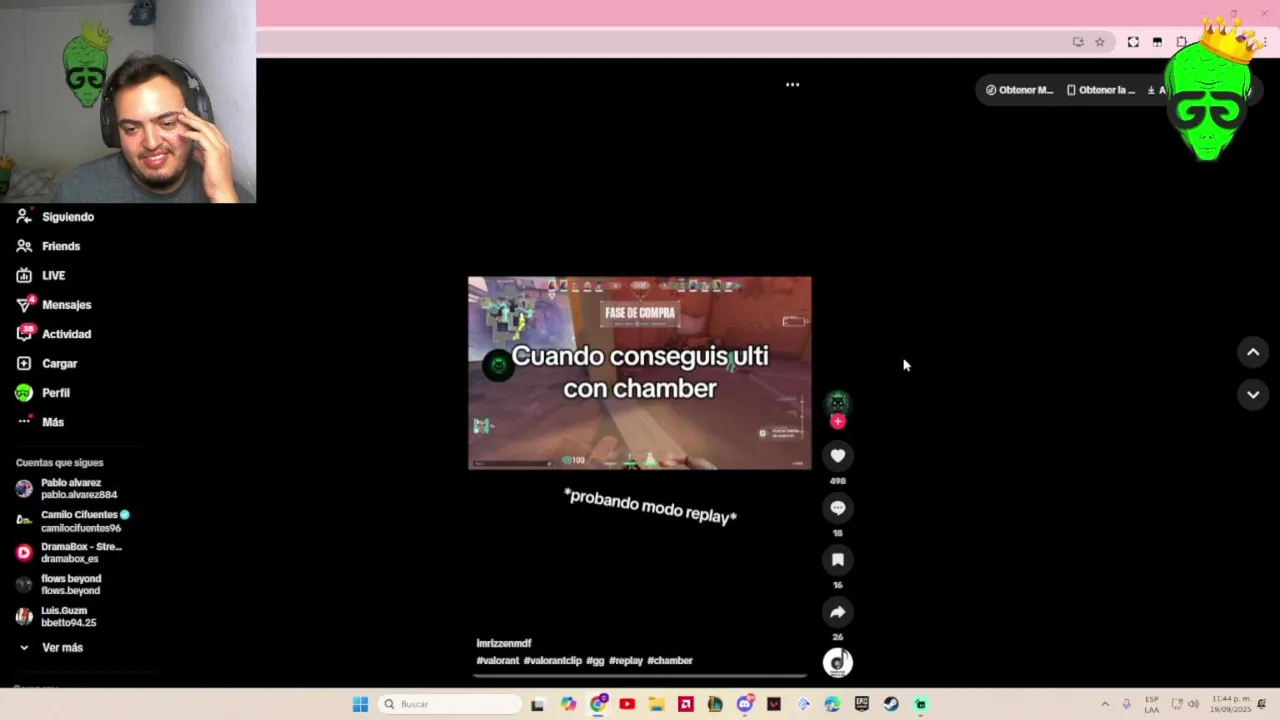Open the Camilo Cifuentes account
Screen dimensions: 1280x720
(73, 521)
